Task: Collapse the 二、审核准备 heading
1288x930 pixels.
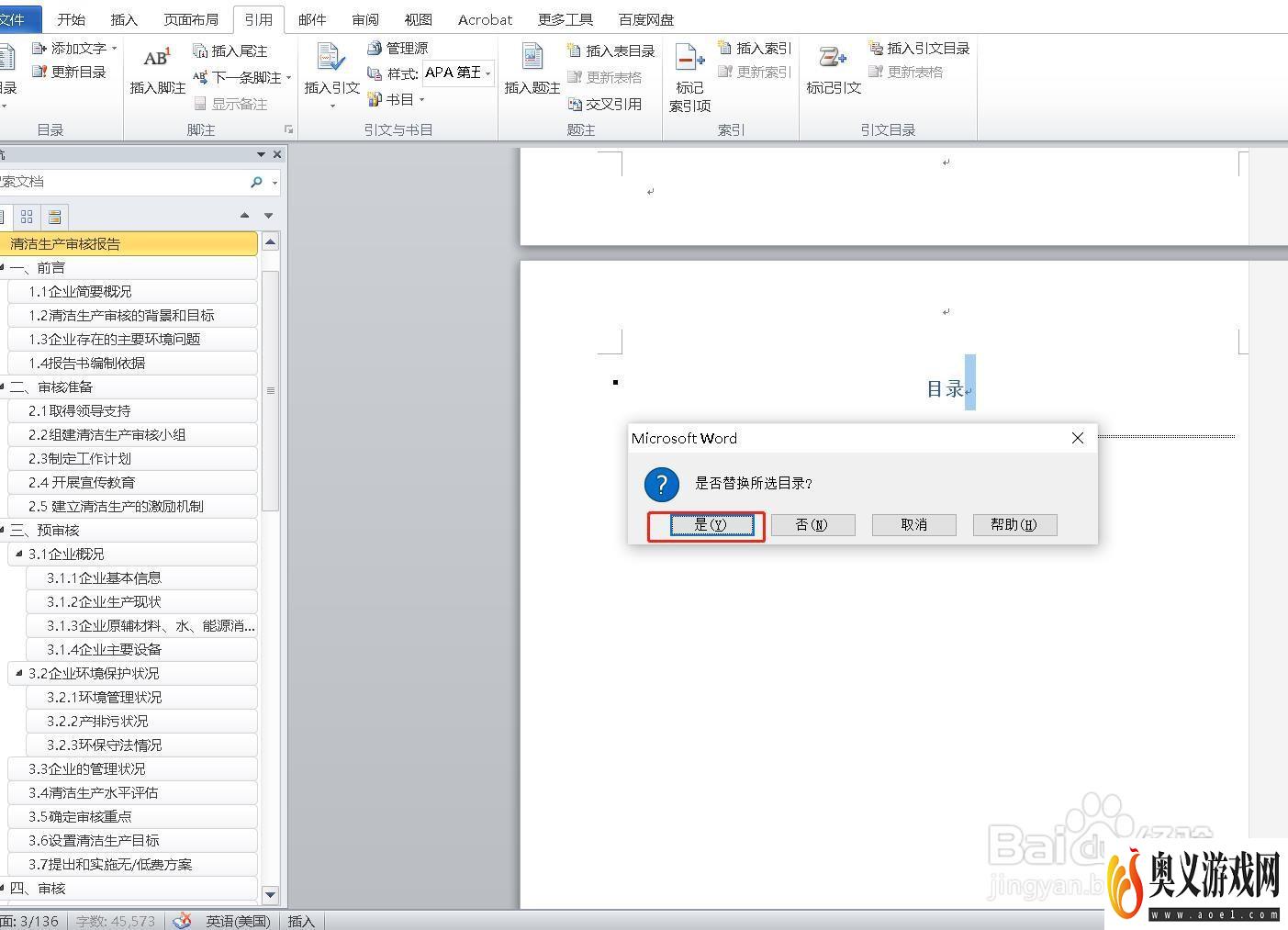Action: [x=3, y=386]
